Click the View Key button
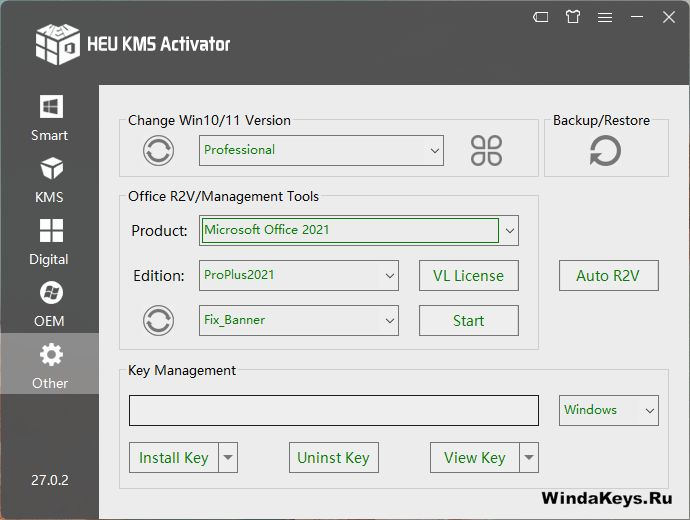Screen dimensions: 690x520 [475, 458]
